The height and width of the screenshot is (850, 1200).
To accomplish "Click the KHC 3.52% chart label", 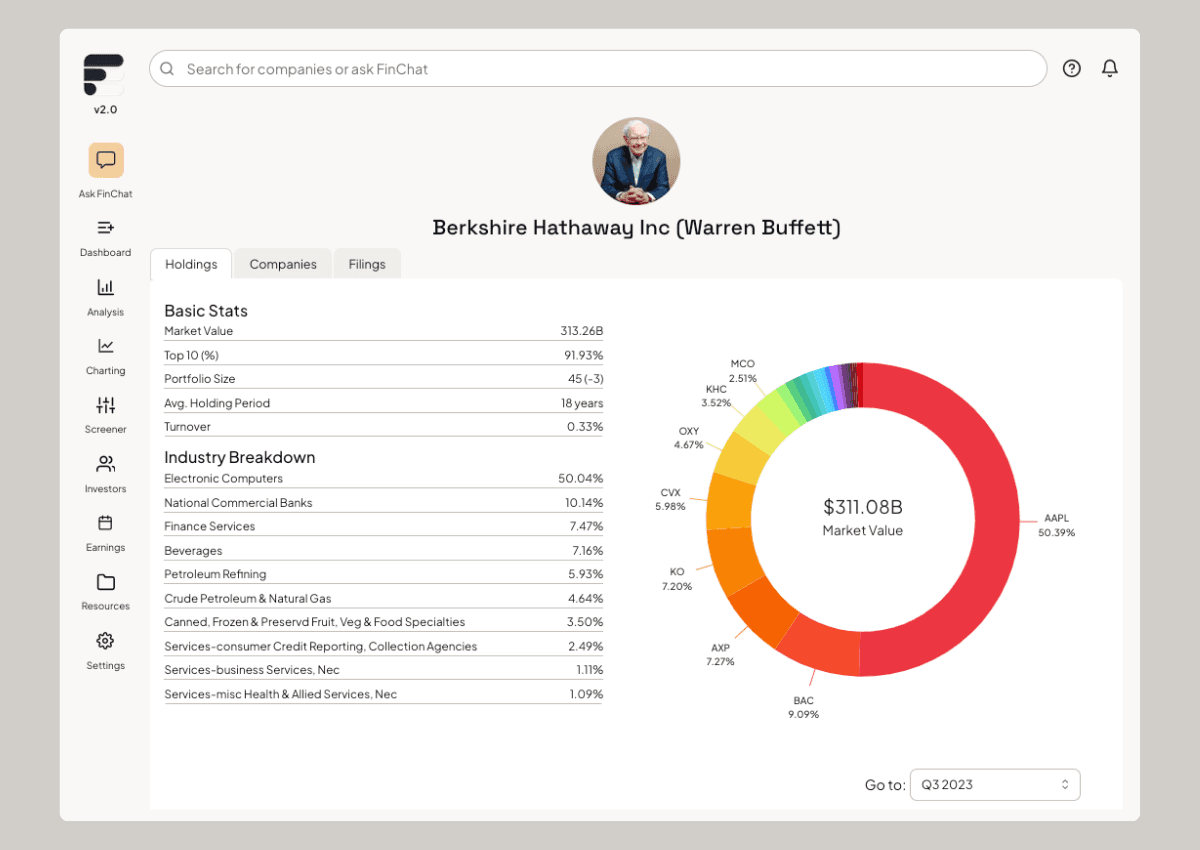I will coord(716,396).
